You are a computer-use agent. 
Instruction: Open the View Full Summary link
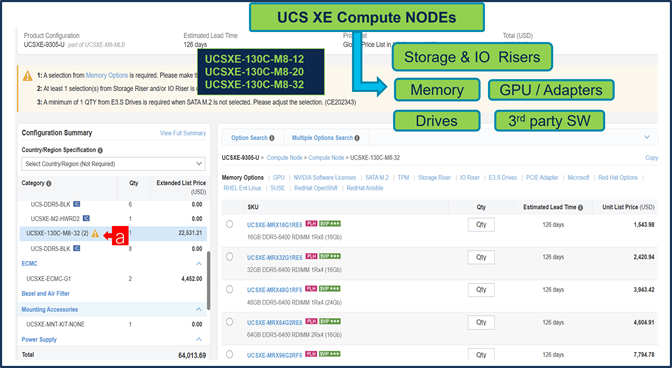(183, 133)
